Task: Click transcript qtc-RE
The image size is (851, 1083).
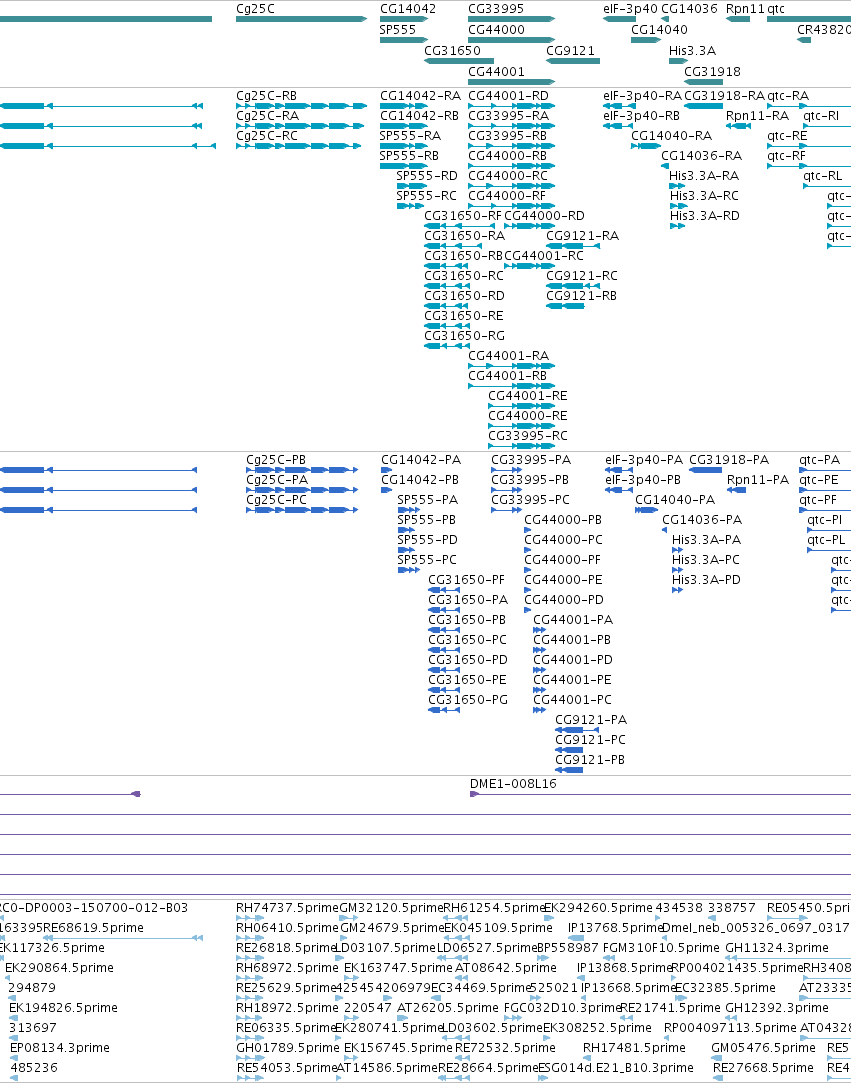Action: pos(787,135)
